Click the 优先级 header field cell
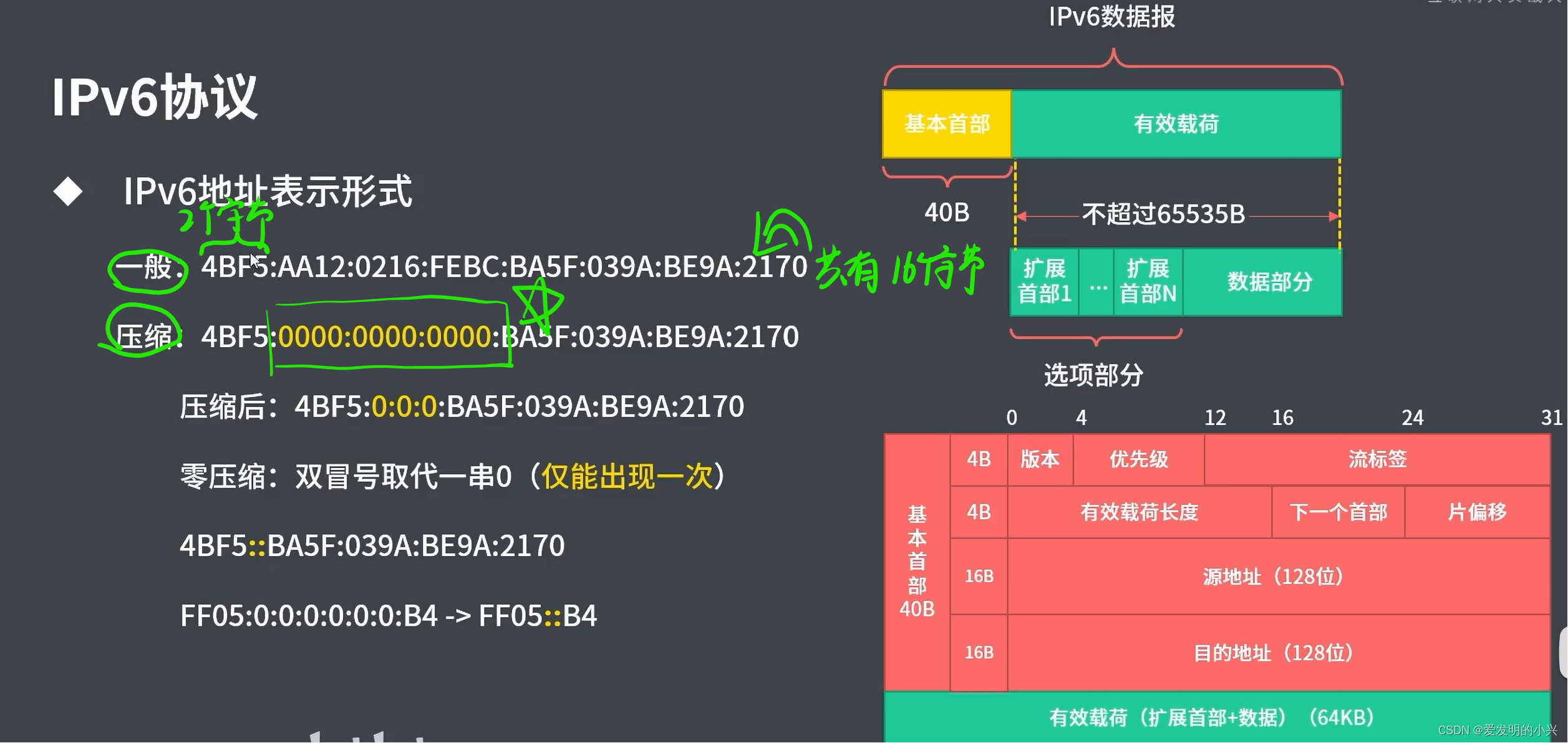This screenshot has height=743, width=1568. pyautogui.click(x=1138, y=460)
